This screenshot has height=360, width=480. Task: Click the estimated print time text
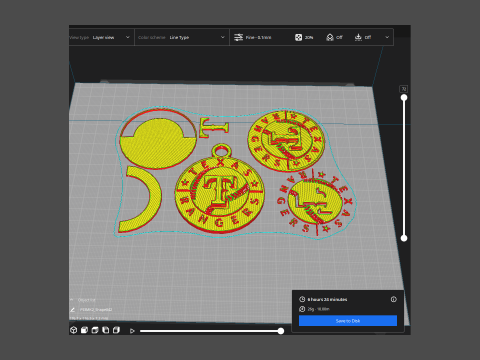[327, 299]
